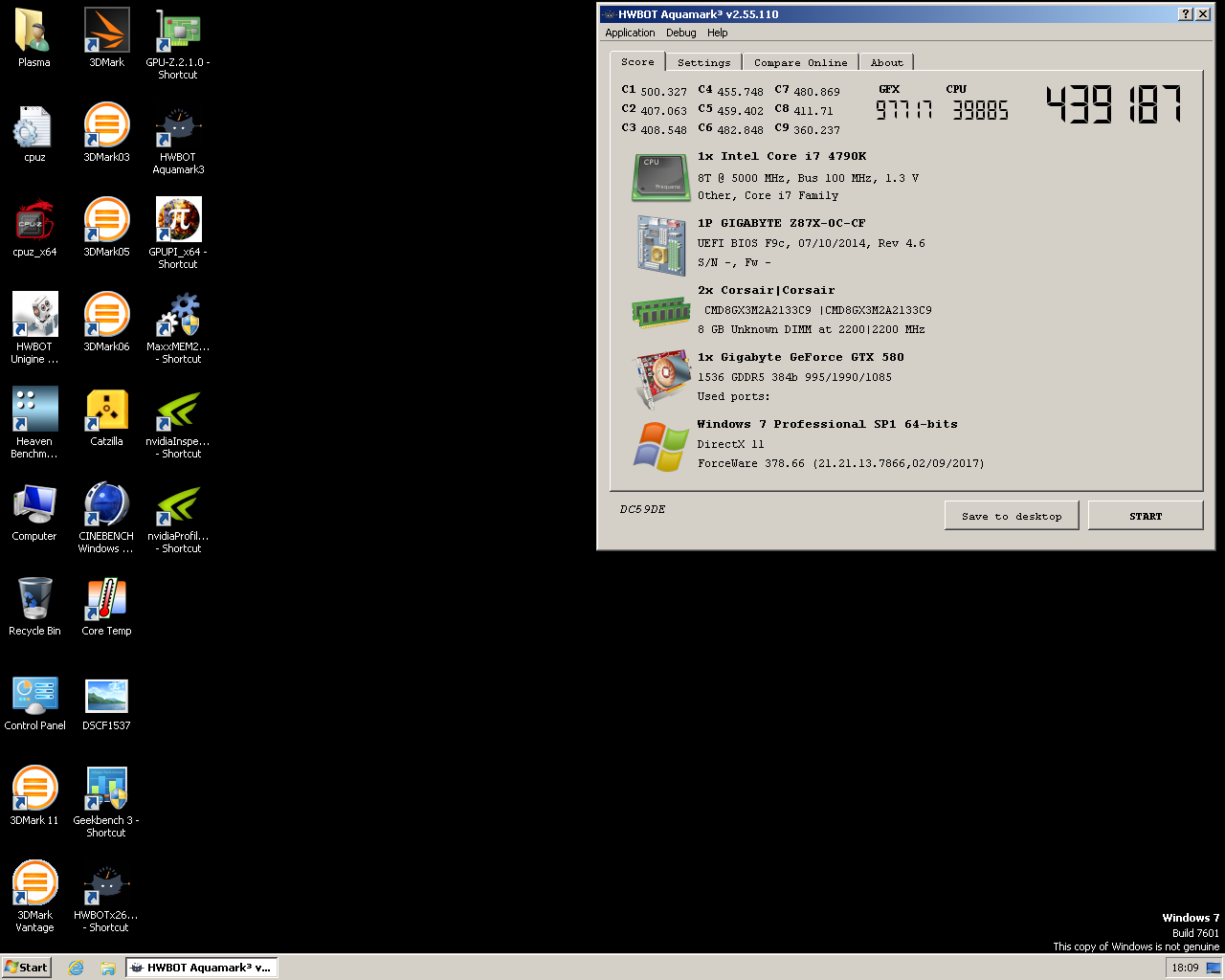1225x980 pixels.
Task: Open the Plasma folder on desktop
Action: (x=34, y=38)
